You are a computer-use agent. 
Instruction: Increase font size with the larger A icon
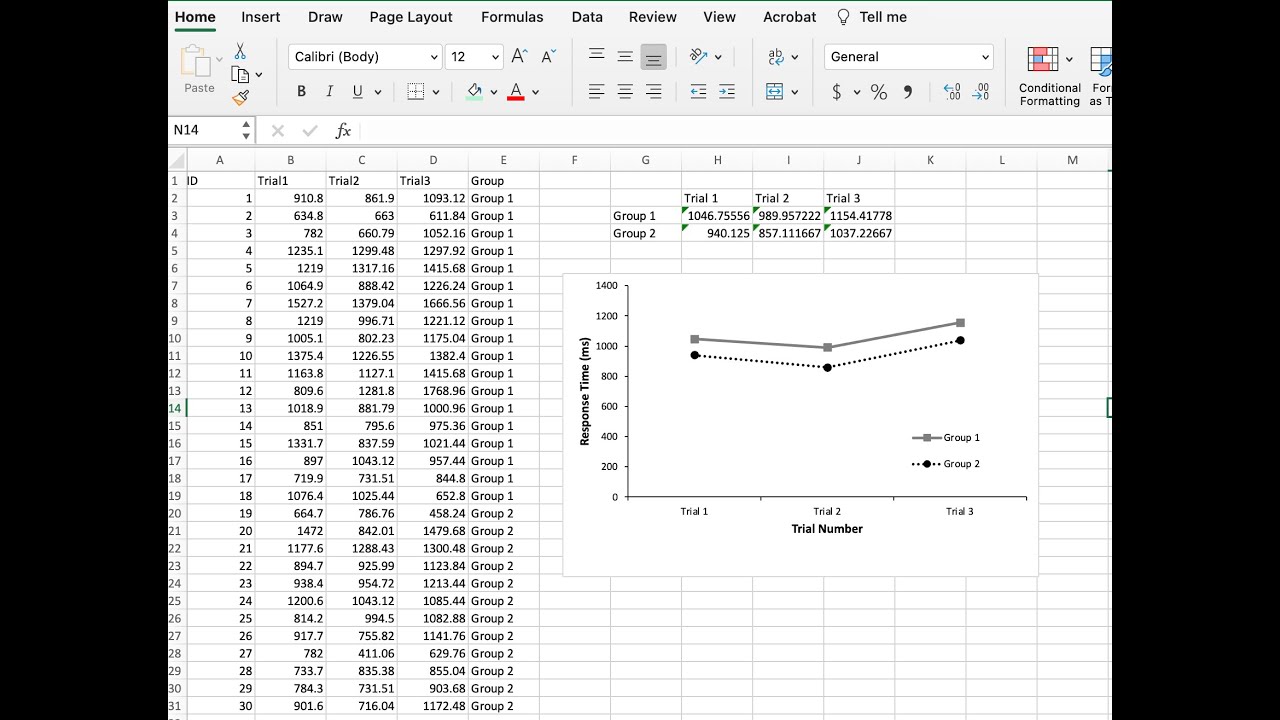click(x=519, y=57)
